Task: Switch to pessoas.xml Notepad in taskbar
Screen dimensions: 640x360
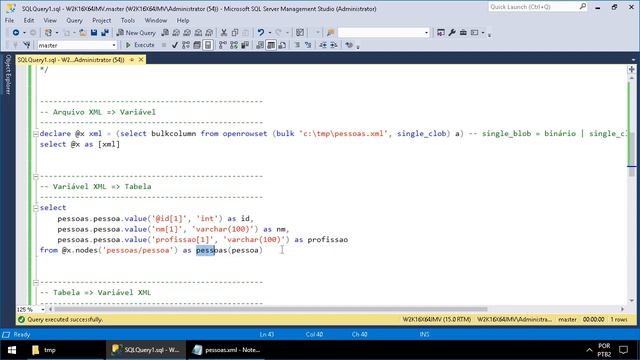Action: point(227,350)
